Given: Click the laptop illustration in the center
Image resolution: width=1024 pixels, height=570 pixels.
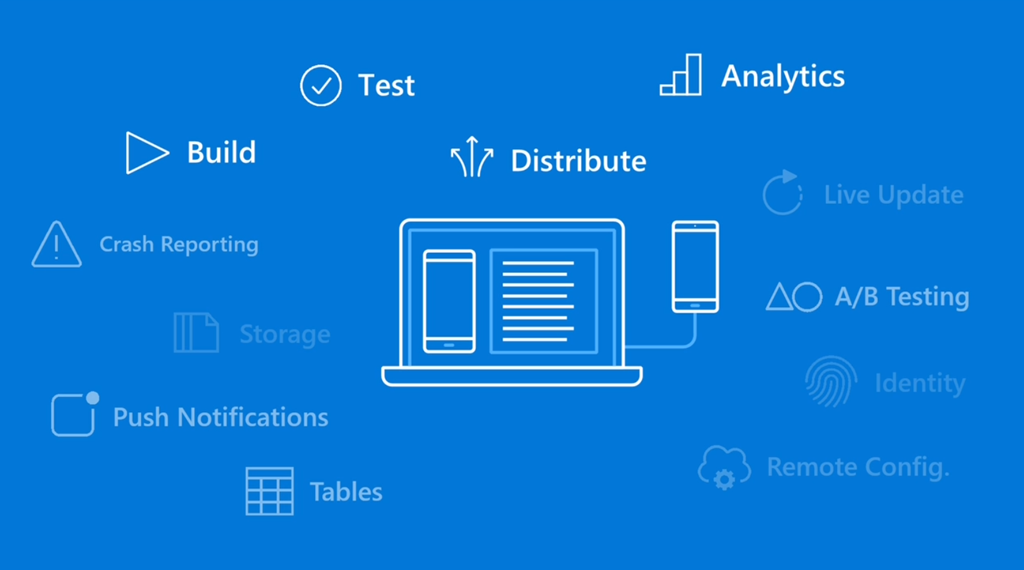Looking at the screenshot, I should point(512,302).
